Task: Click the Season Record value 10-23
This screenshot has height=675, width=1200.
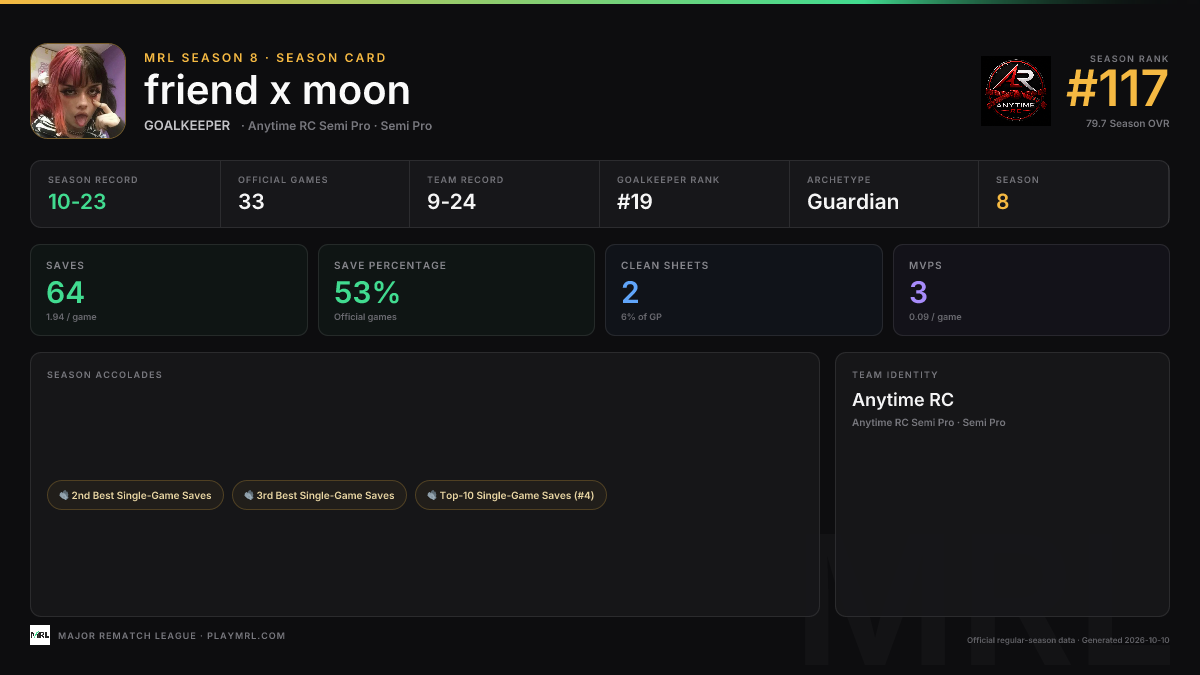Action: (77, 201)
